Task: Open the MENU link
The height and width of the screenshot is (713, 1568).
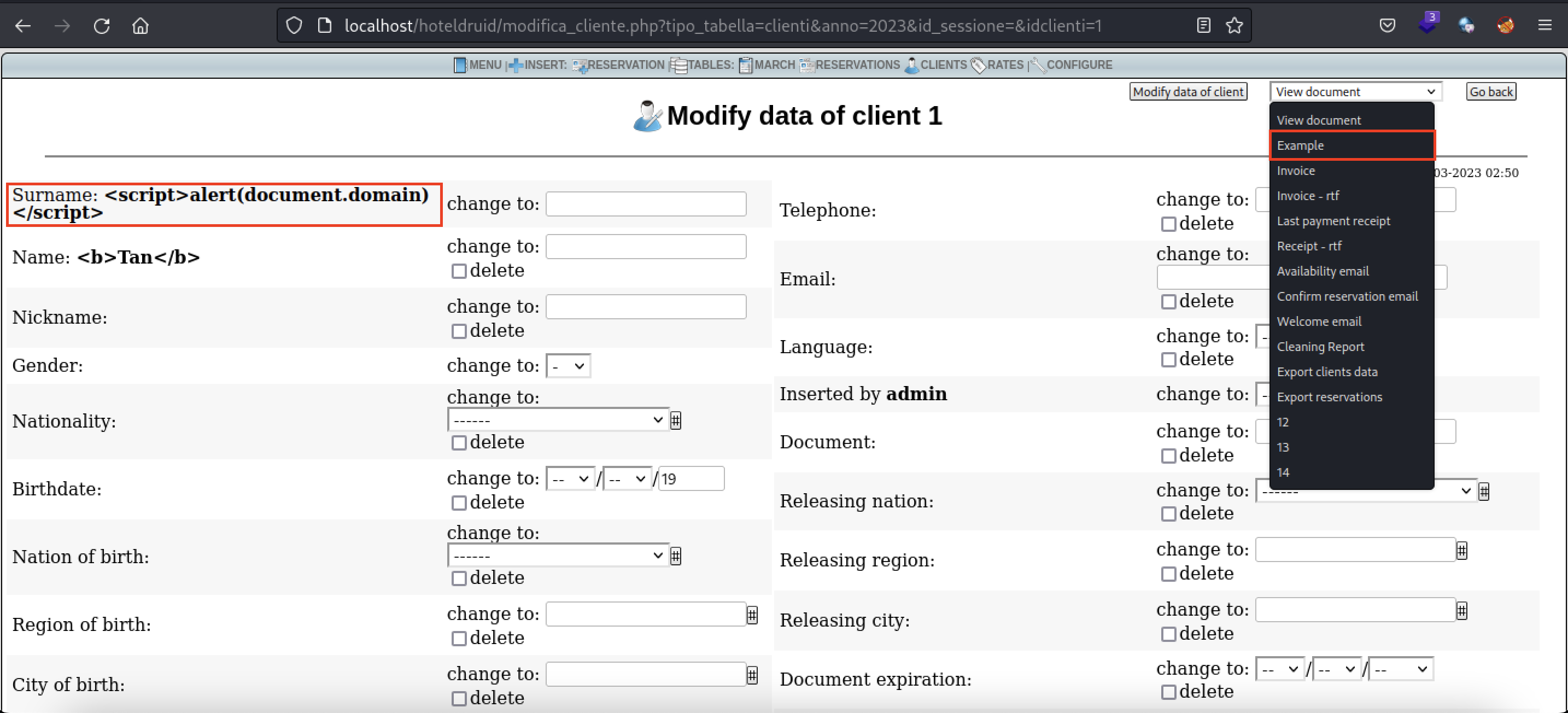Action: pos(485,65)
